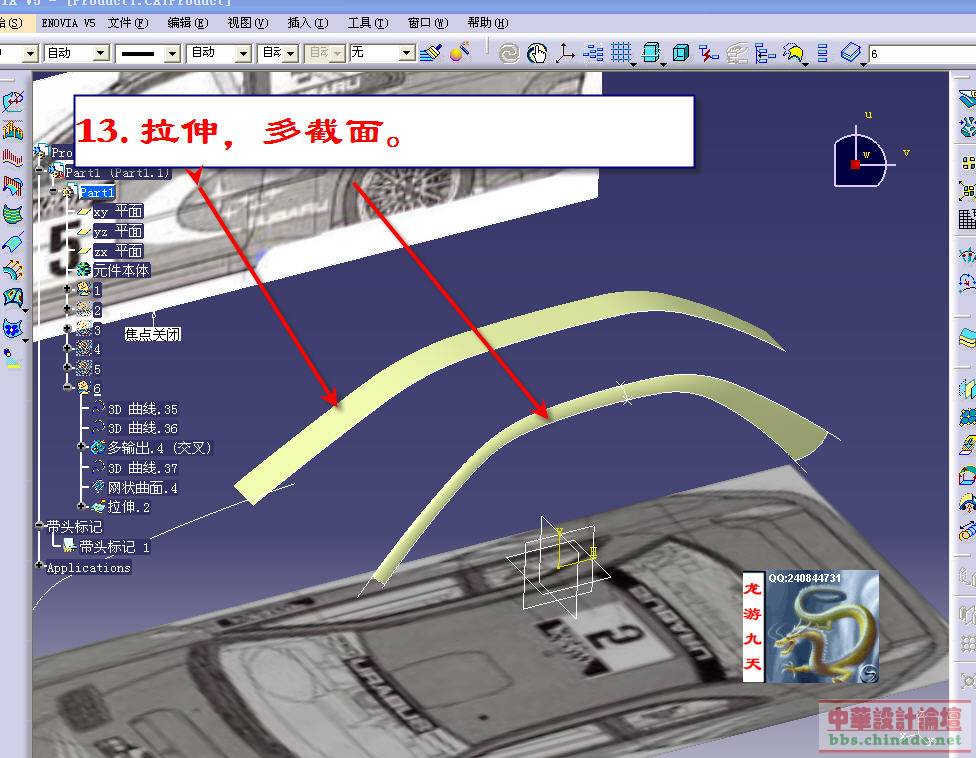Expand the 拉伸.2 node

(81, 506)
